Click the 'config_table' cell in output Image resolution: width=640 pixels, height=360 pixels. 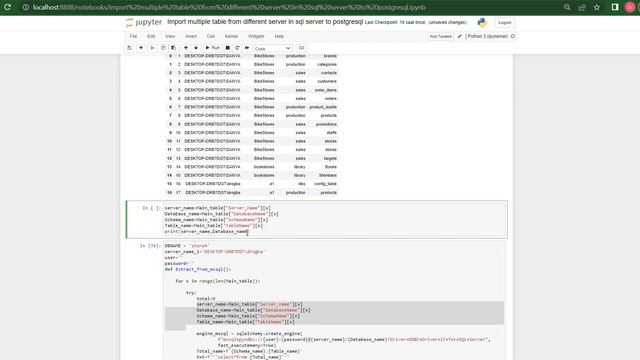click(x=325, y=184)
